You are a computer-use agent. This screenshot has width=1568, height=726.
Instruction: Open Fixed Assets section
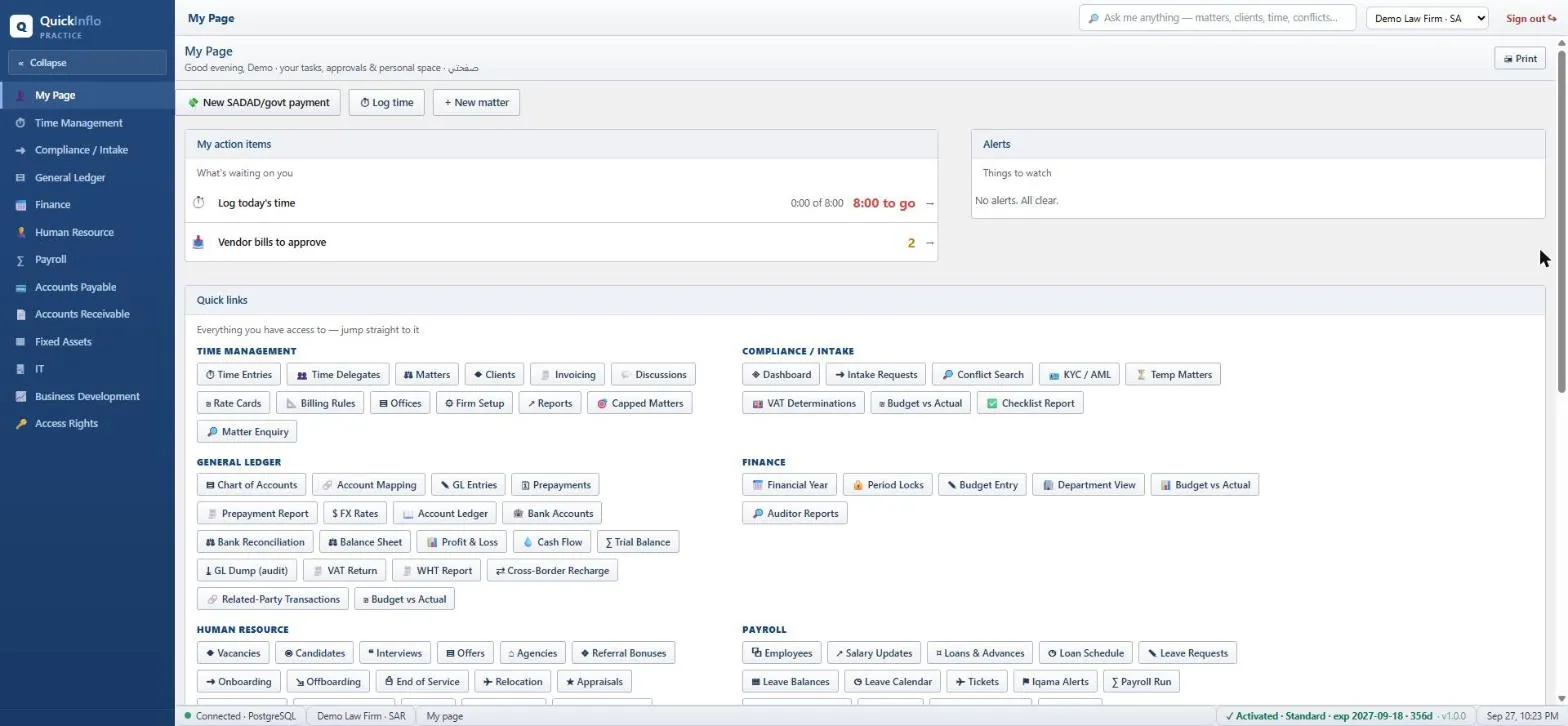pyautogui.click(x=87, y=342)
